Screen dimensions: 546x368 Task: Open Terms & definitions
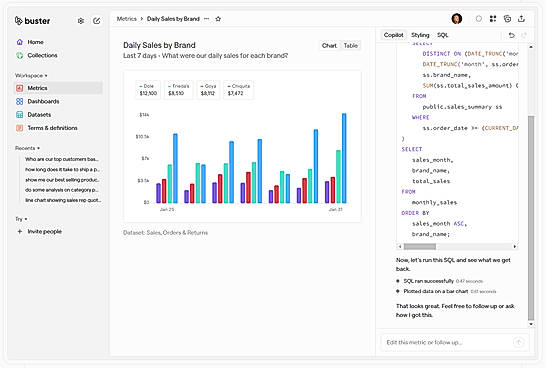[x=52, y=128]
